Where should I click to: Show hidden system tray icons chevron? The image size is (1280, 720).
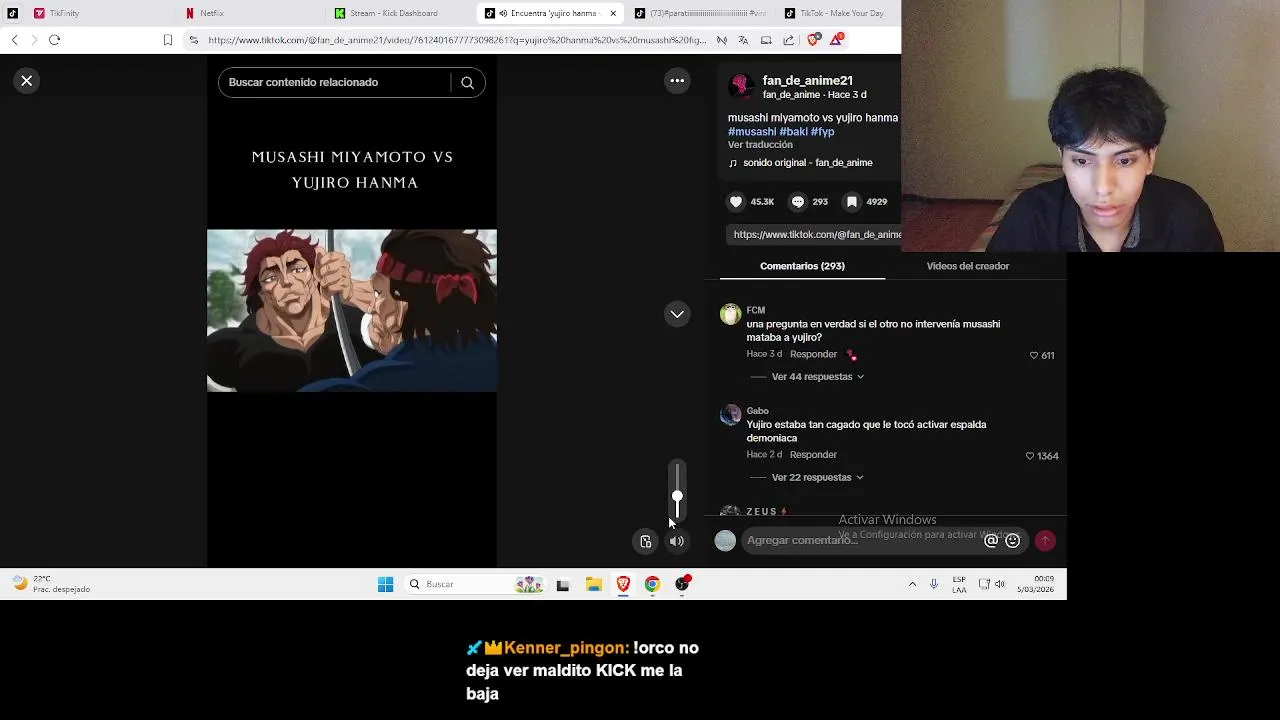coord(912,585)
